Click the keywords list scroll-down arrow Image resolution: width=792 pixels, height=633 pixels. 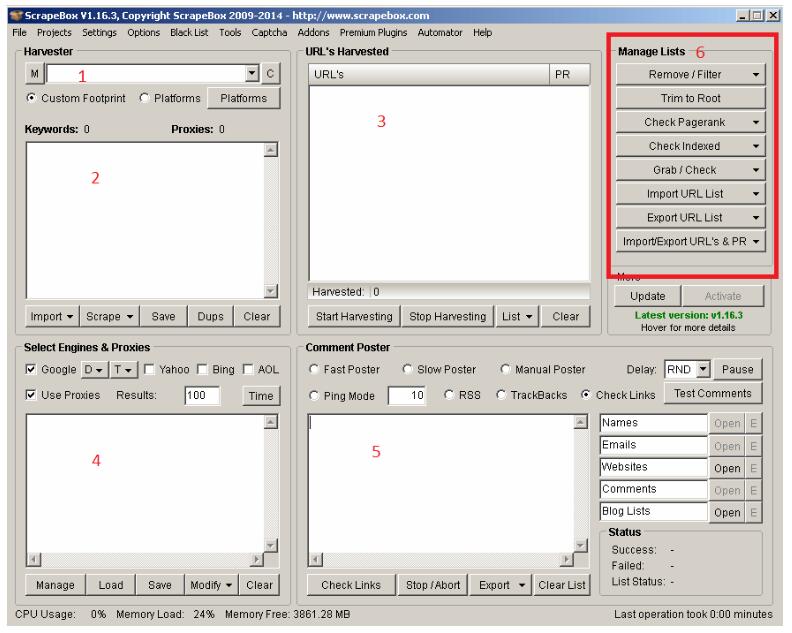click(x=271, y=290)
